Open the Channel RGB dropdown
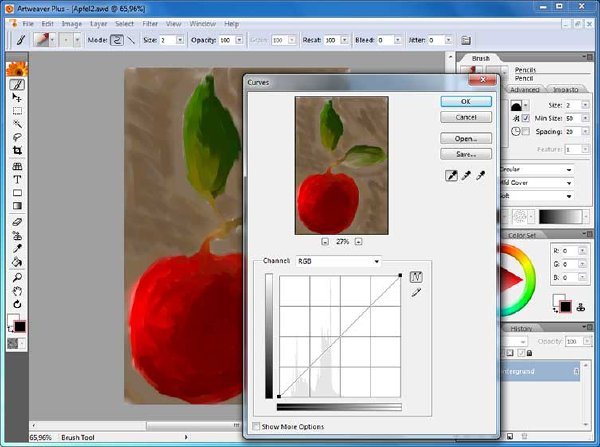600x447 pixels. 338,261
